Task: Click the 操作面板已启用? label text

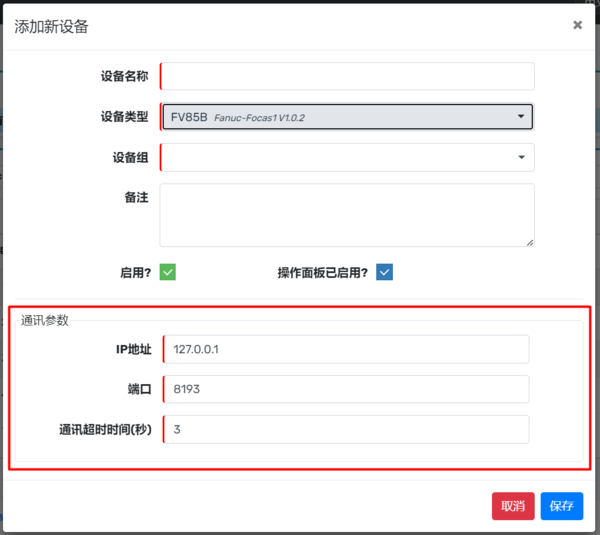Action: 322,272
